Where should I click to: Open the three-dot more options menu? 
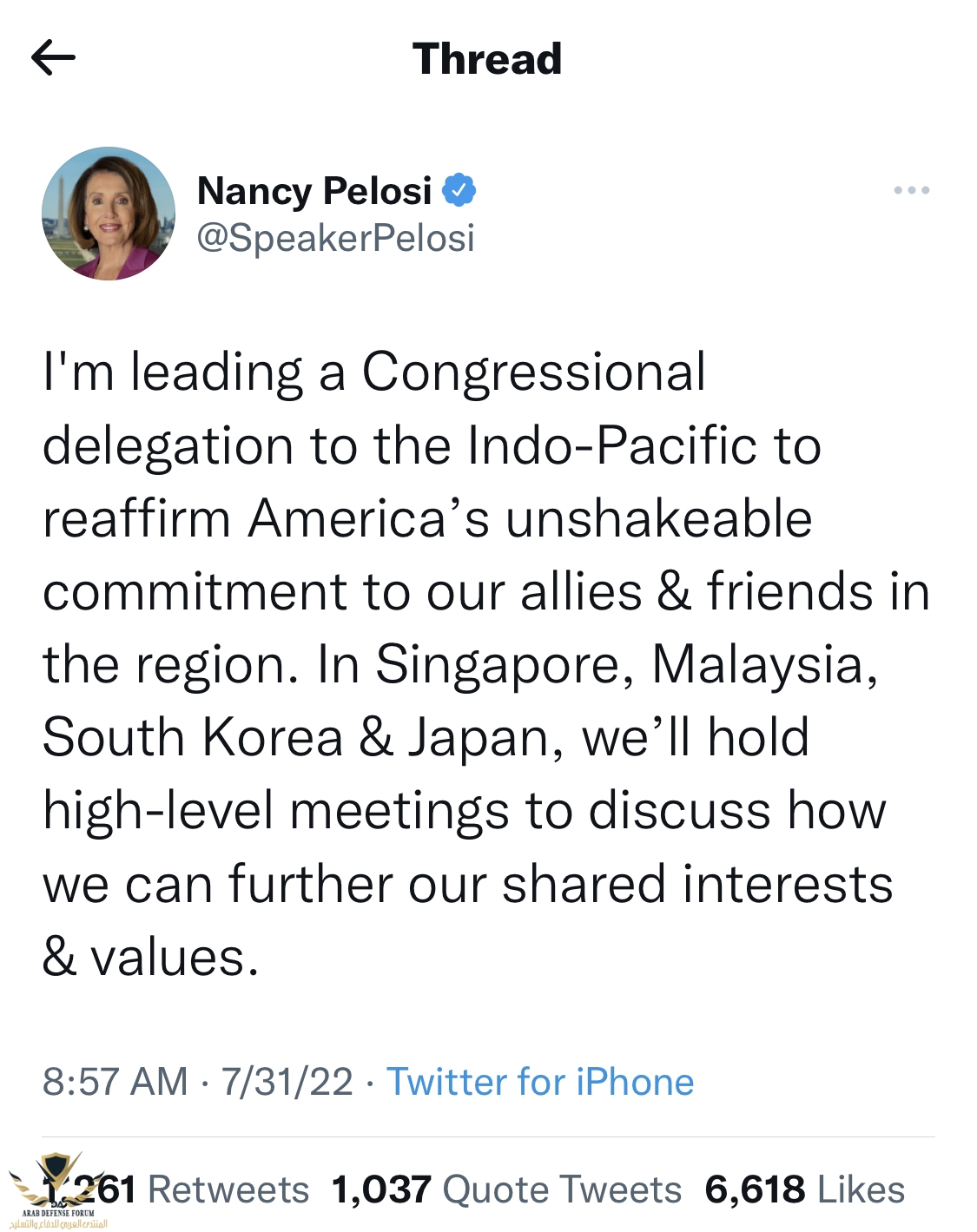[x=911, y=190]
